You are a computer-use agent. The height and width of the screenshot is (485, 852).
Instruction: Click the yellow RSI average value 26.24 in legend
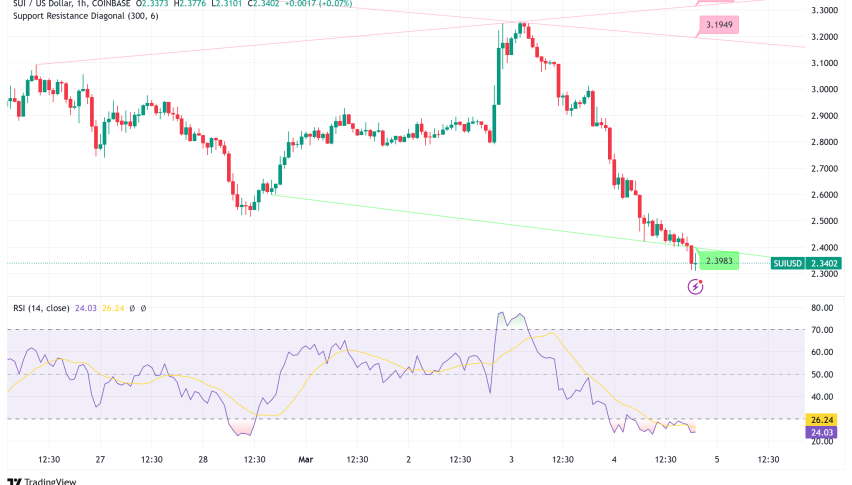113,308
